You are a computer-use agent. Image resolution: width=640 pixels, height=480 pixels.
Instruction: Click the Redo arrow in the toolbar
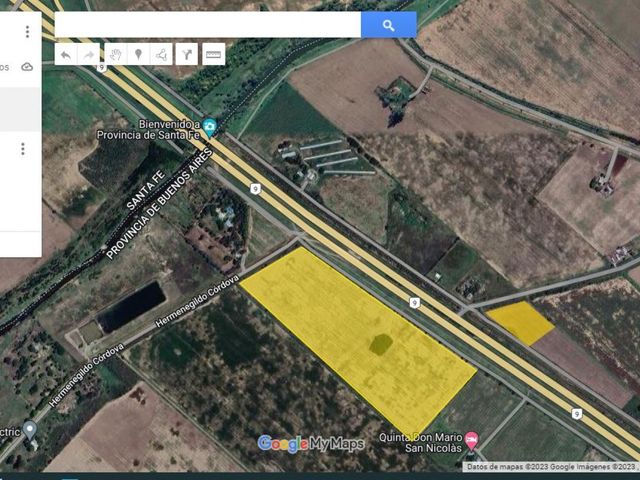[89, 54]
